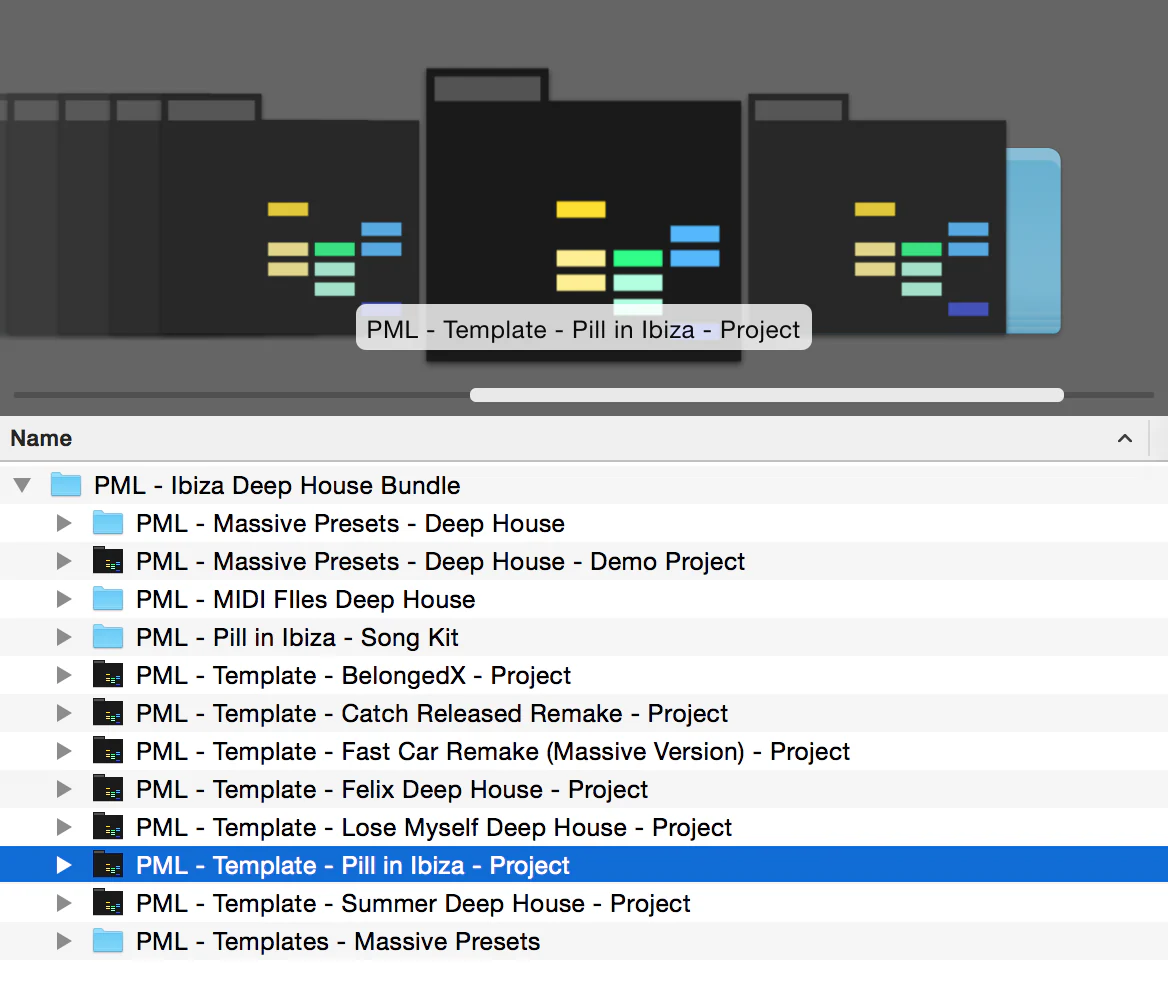
Task: Expand the Felix Deep House project
Action: 64,790
